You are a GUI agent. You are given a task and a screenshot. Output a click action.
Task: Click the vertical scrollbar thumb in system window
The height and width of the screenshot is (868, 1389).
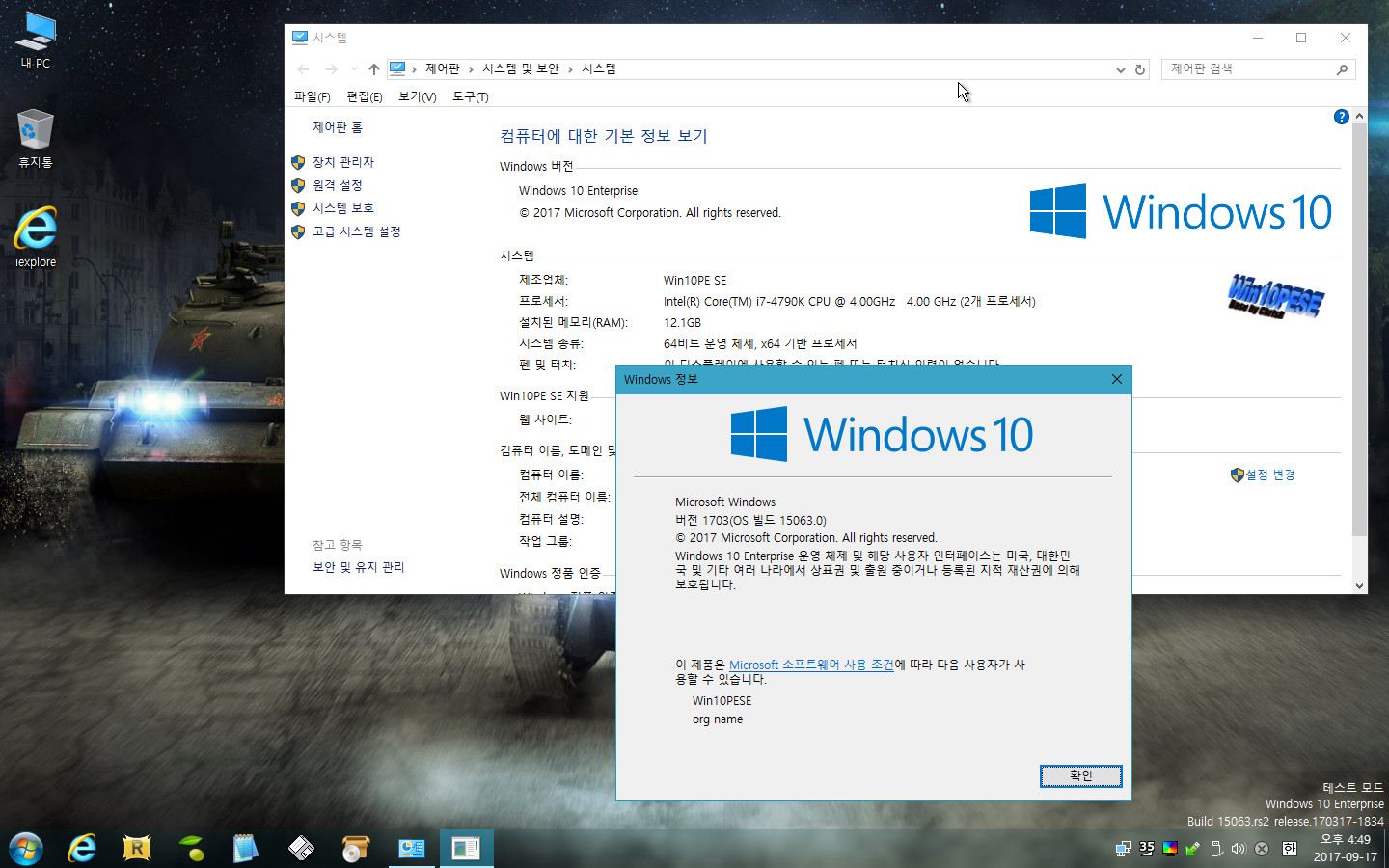1359,329
